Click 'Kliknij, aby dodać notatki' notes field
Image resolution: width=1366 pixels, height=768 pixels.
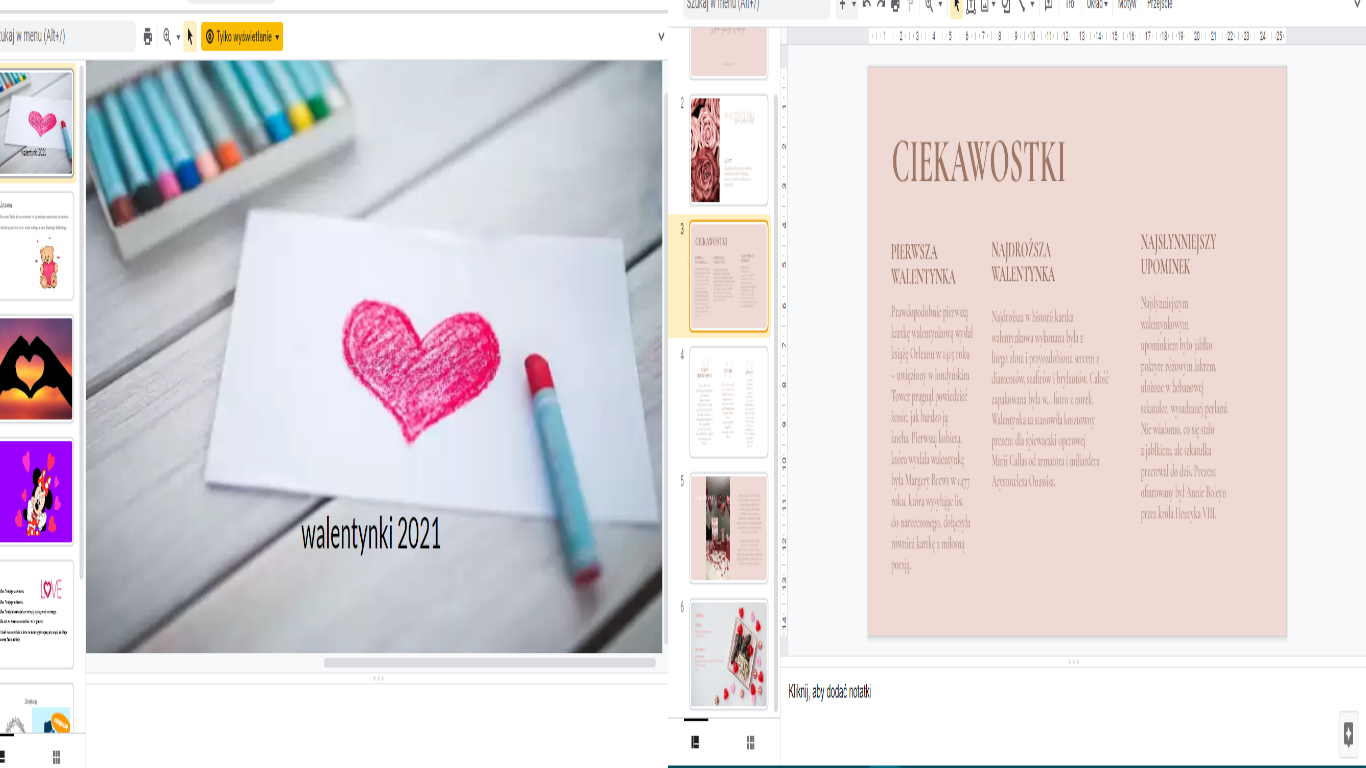click(x=829, y=691)
